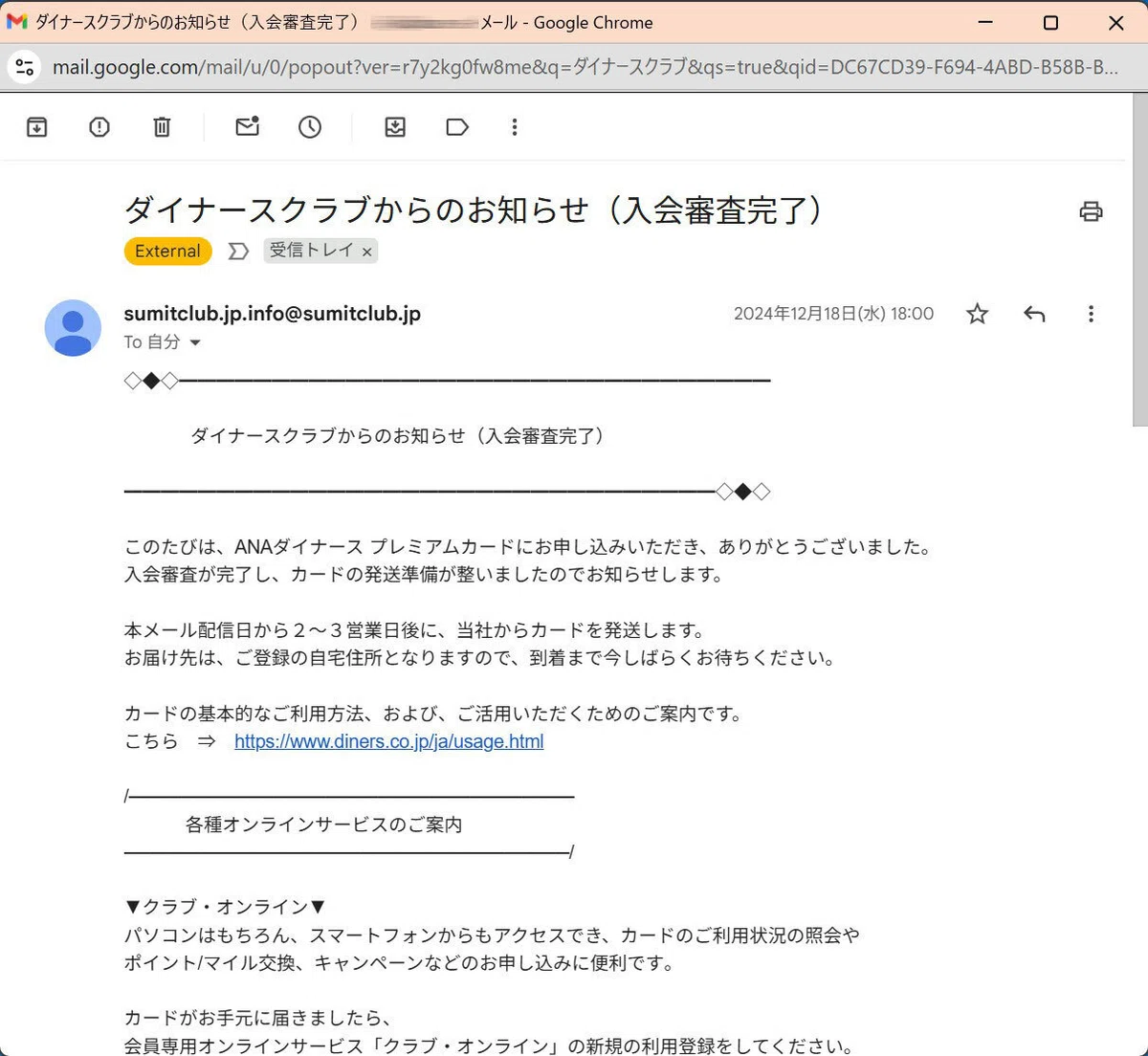Click the sender avatar picture
The image size is (1148, 1056).
[73, 328]
